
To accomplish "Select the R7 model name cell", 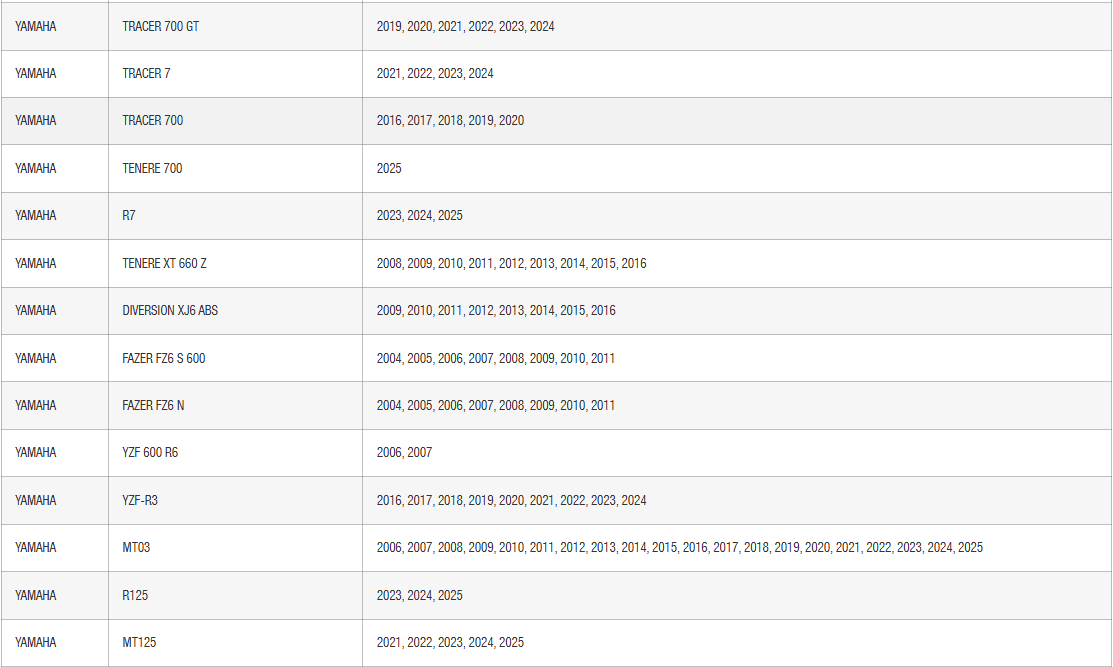I will click(x=129, y=215).
